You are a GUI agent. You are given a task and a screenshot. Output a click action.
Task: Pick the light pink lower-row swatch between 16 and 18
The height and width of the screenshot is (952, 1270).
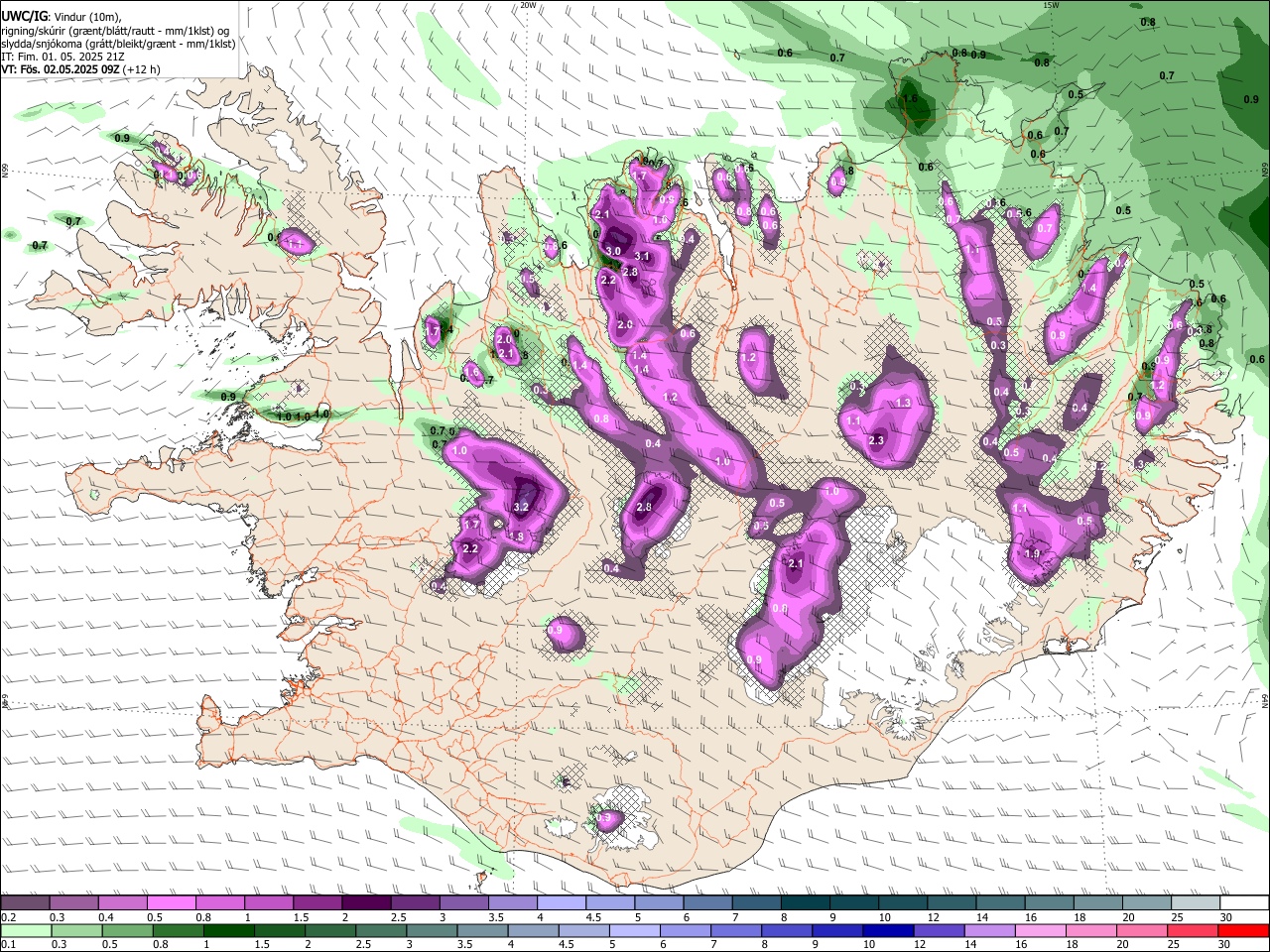(1042, 930)
